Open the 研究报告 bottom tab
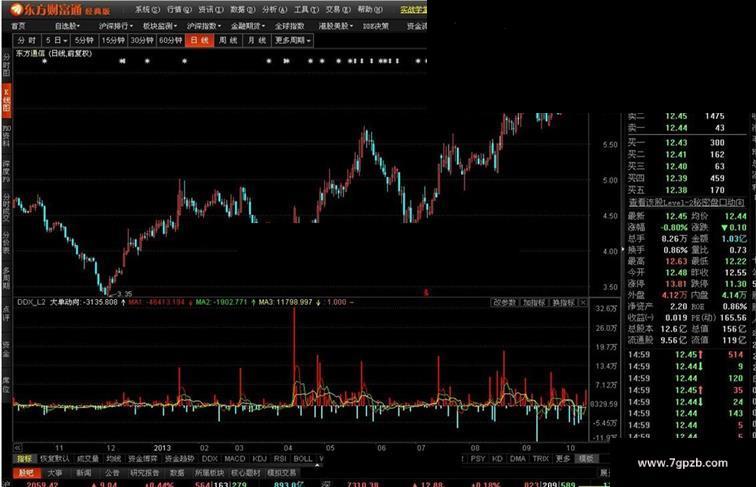 144,473
